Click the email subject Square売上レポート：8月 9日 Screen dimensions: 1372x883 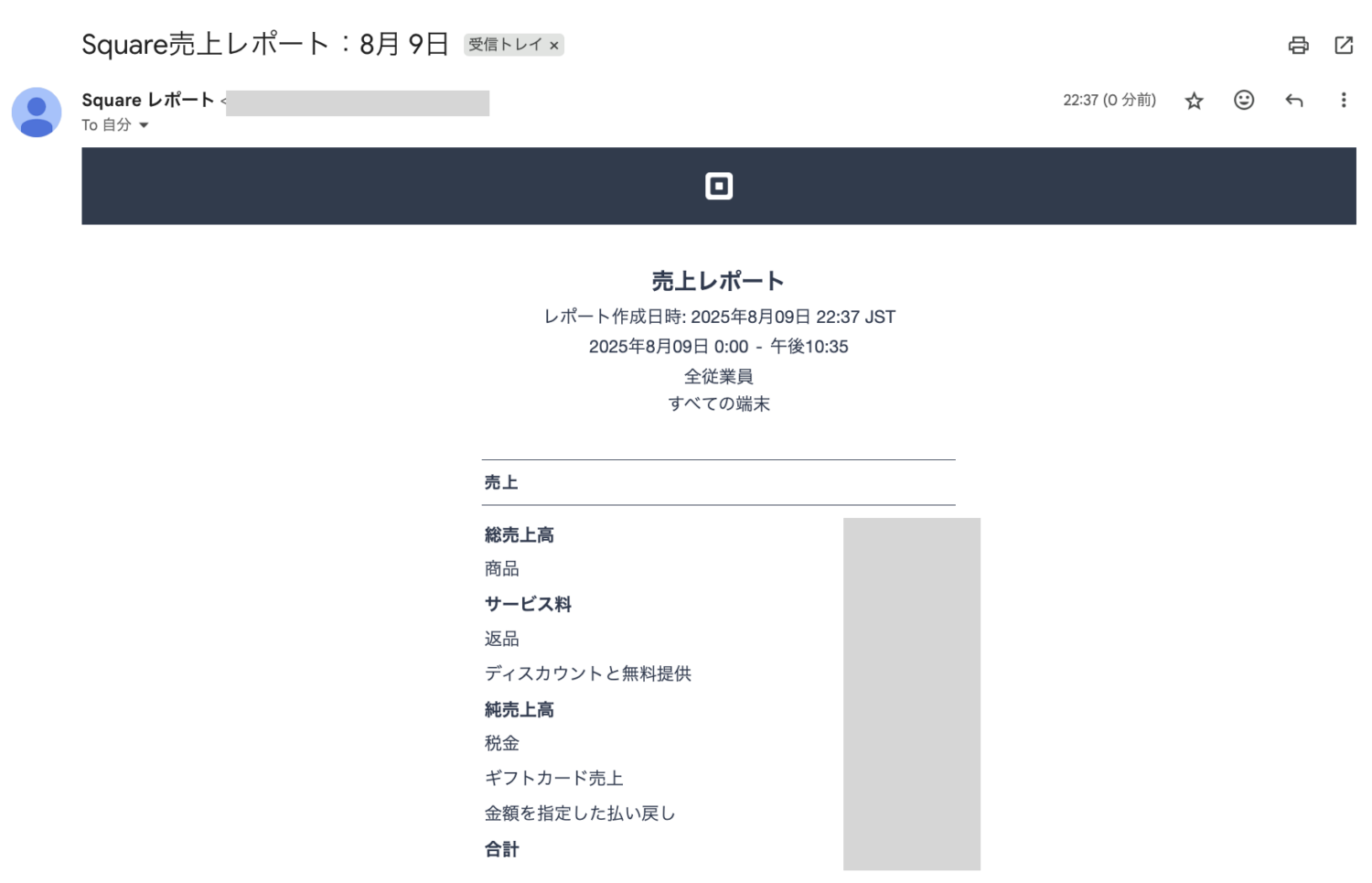(x=265, y=44)
